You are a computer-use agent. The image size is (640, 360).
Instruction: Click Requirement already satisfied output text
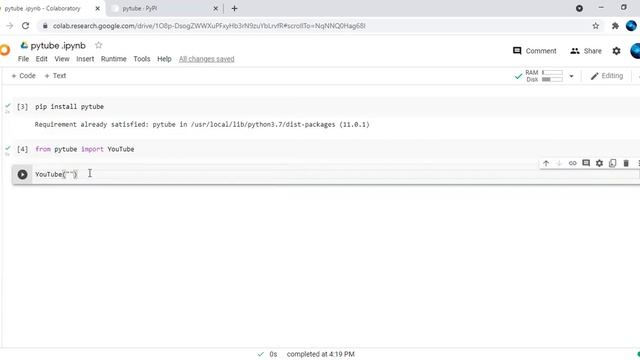(x=202, y=124)
